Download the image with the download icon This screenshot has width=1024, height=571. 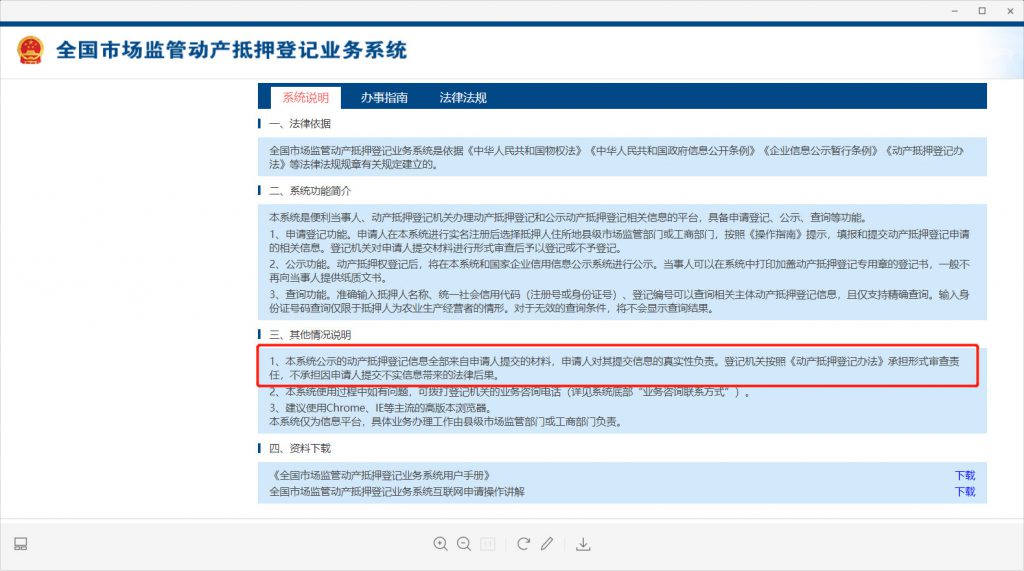(x=583, y=544)
